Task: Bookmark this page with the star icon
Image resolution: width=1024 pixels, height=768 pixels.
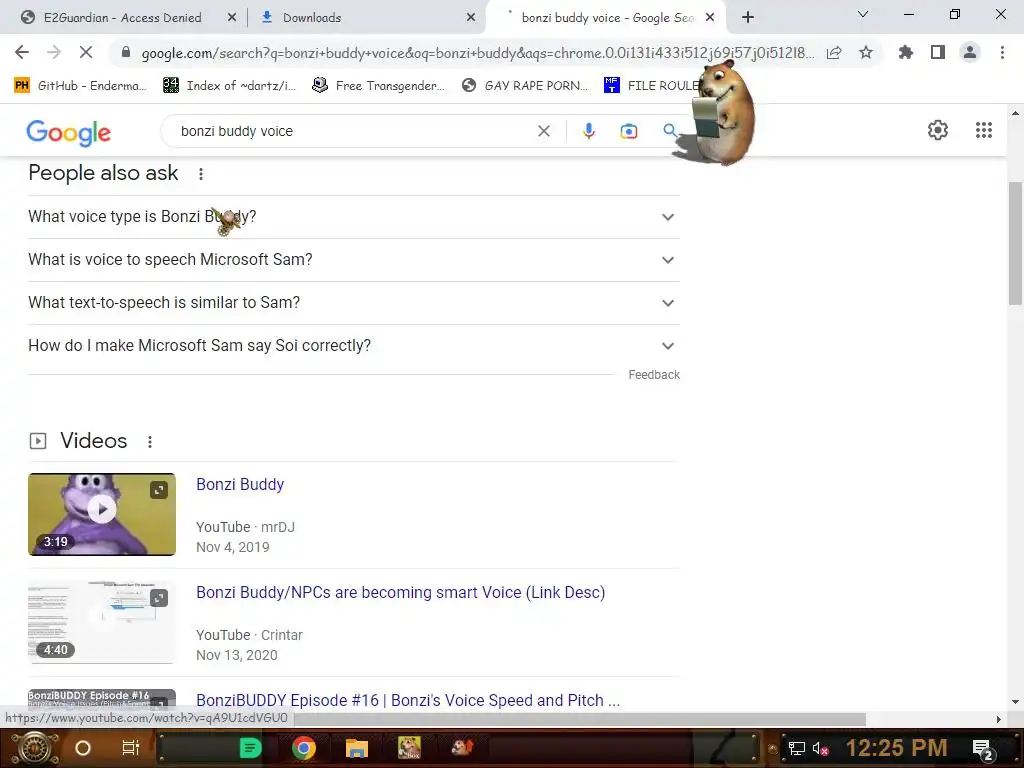Action: pyautogui.click(x=866, y=52)
